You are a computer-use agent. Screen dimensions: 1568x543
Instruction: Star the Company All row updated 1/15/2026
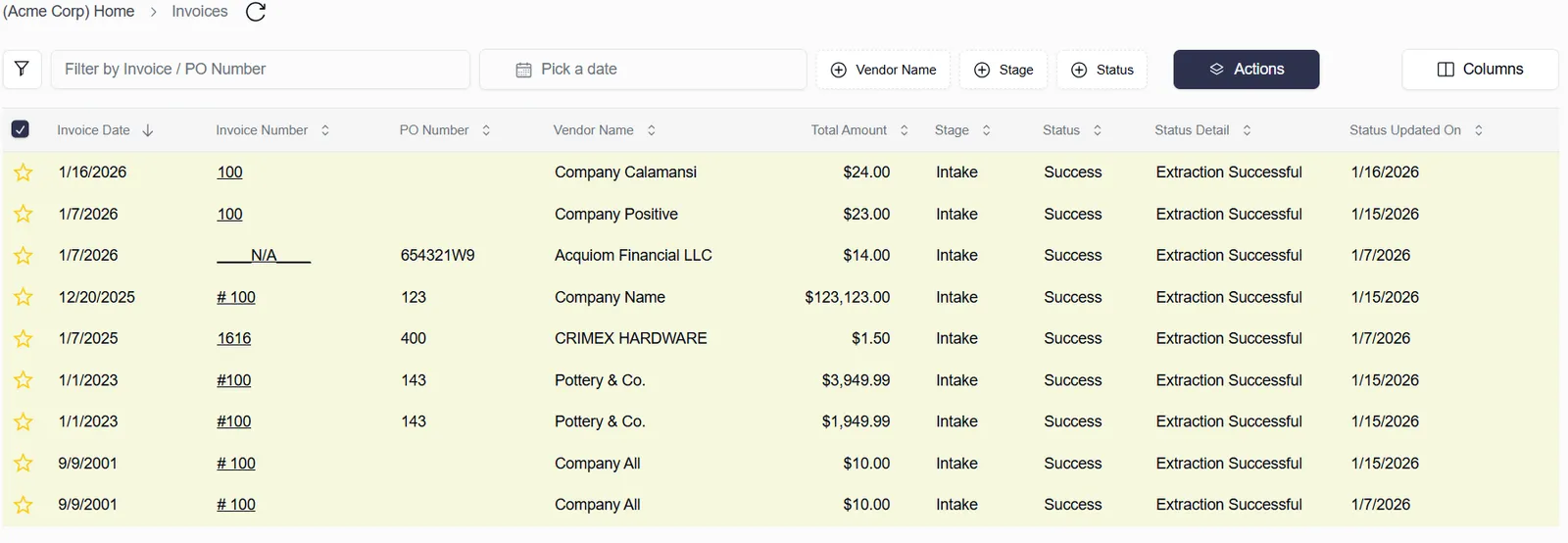(x=24, y=464)
